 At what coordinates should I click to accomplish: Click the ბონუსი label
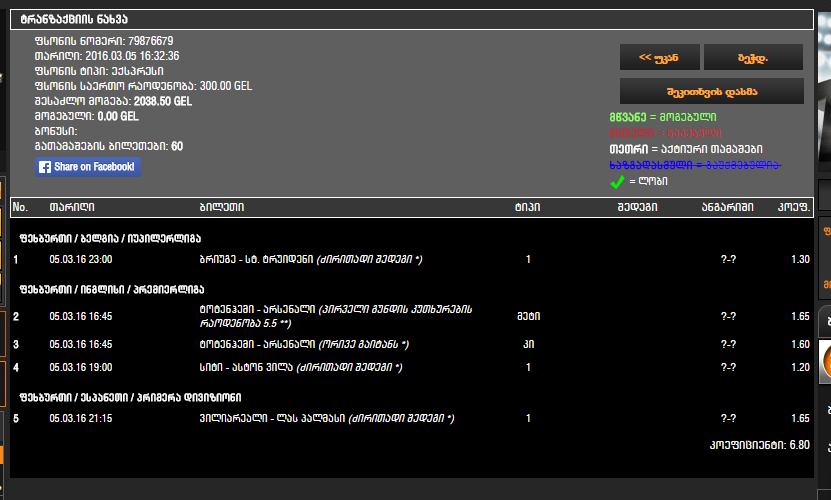click(x=56, y=131)
